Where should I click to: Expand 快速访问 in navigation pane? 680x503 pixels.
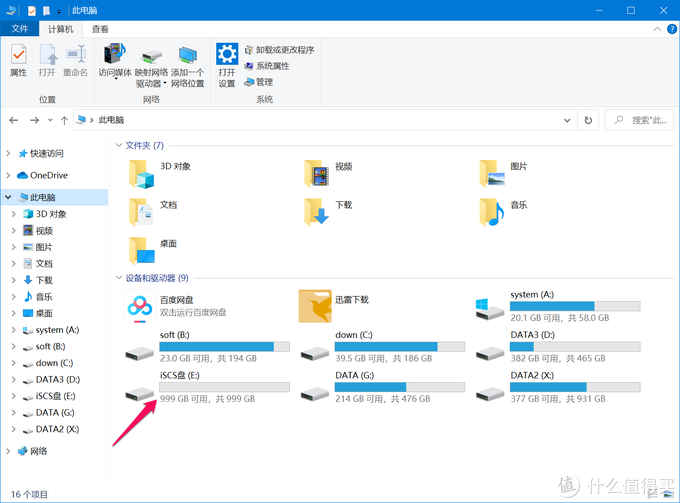(8, 153)
